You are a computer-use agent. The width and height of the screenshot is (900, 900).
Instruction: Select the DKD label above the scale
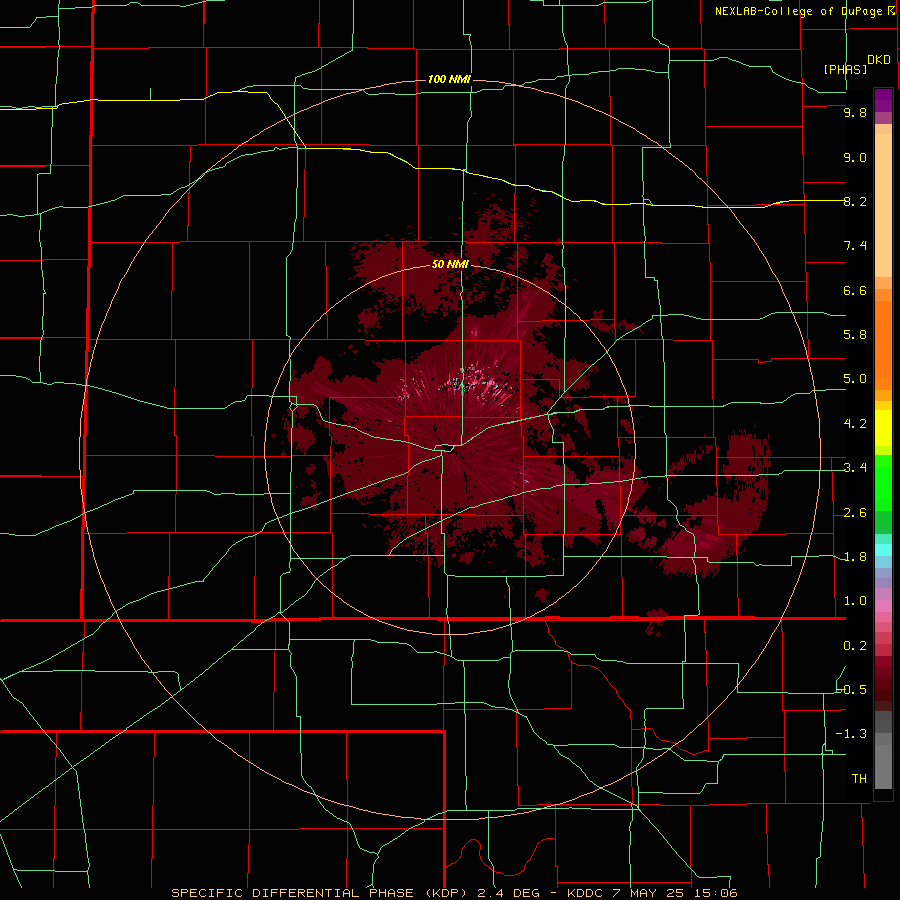pos(879,60)
